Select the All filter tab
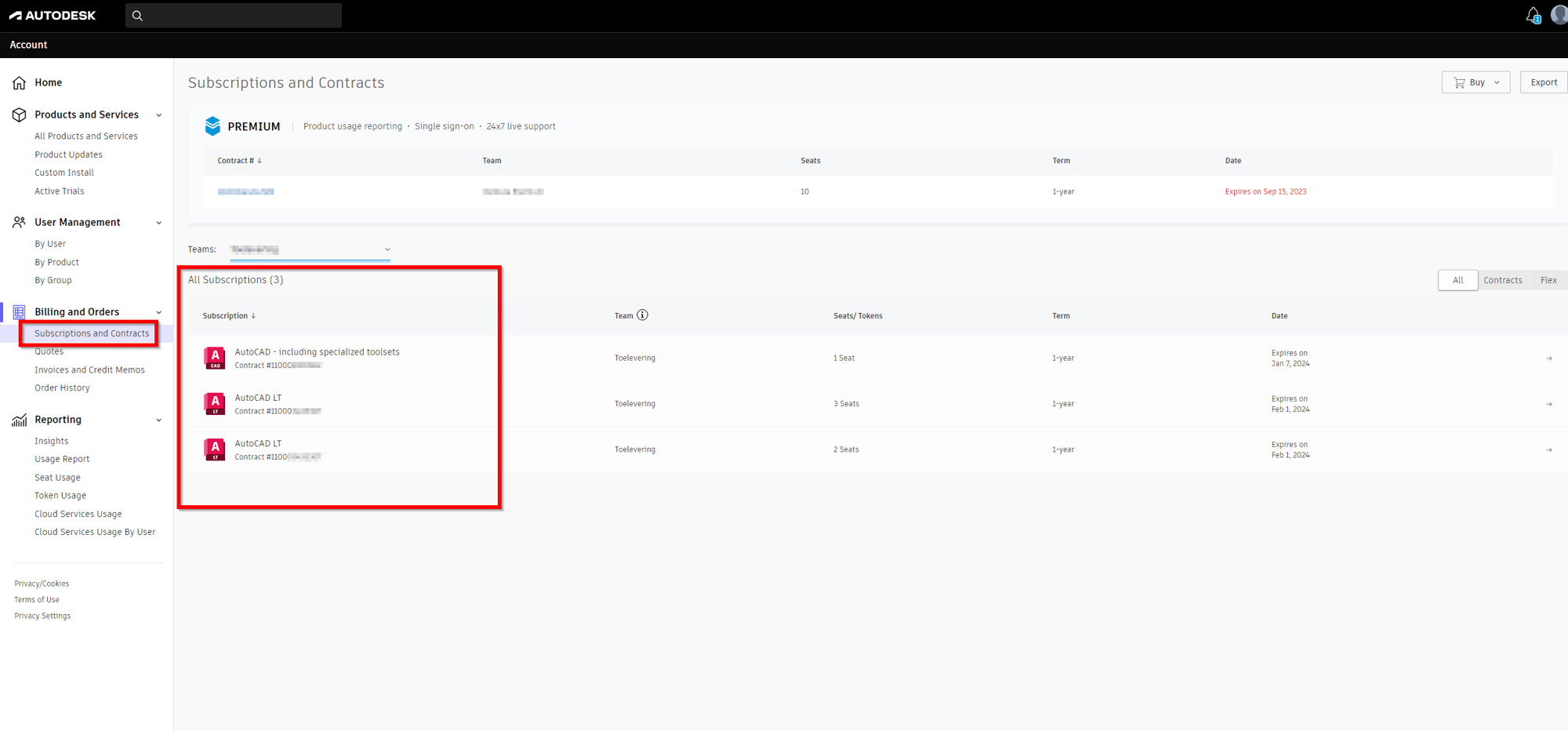 click(x=1457, y=280)
